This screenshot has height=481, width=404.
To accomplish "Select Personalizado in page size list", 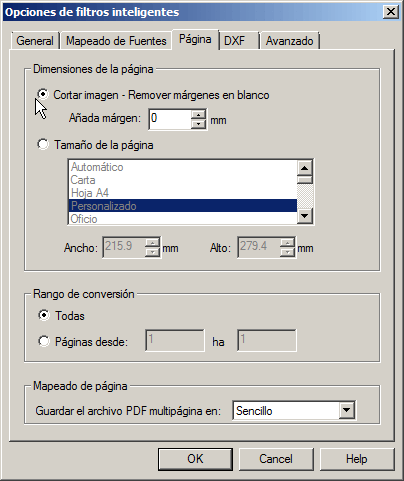I will [183, 206].
